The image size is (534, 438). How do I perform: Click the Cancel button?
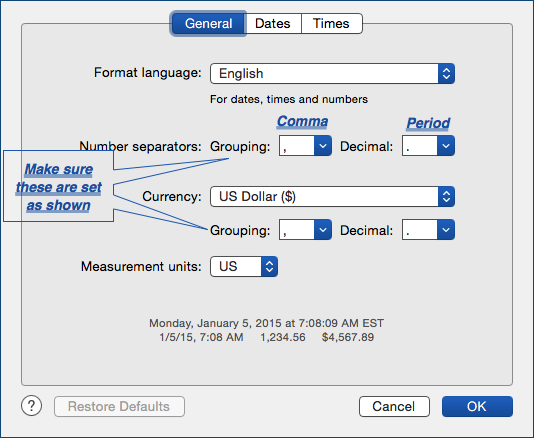click(394, 406)
